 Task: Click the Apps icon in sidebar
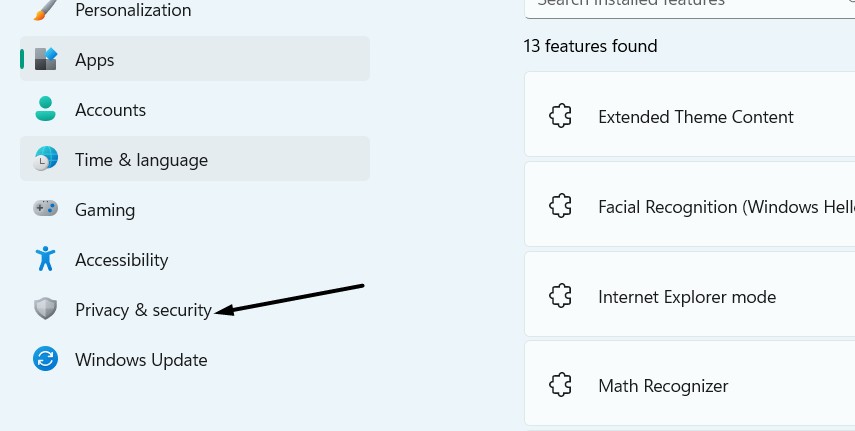46,60
